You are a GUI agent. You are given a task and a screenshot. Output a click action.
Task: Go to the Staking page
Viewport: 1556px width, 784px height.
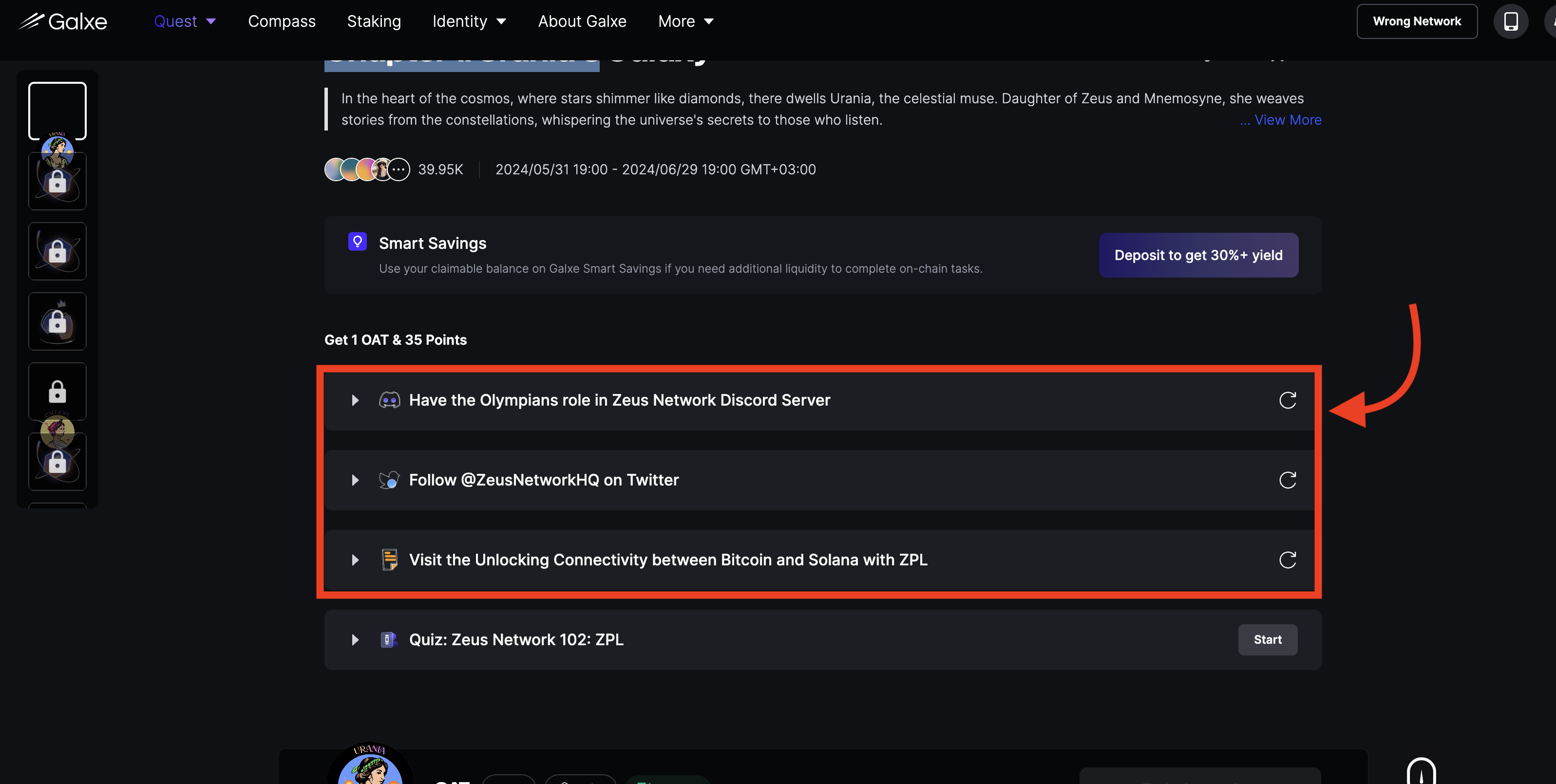coord(374,21)
